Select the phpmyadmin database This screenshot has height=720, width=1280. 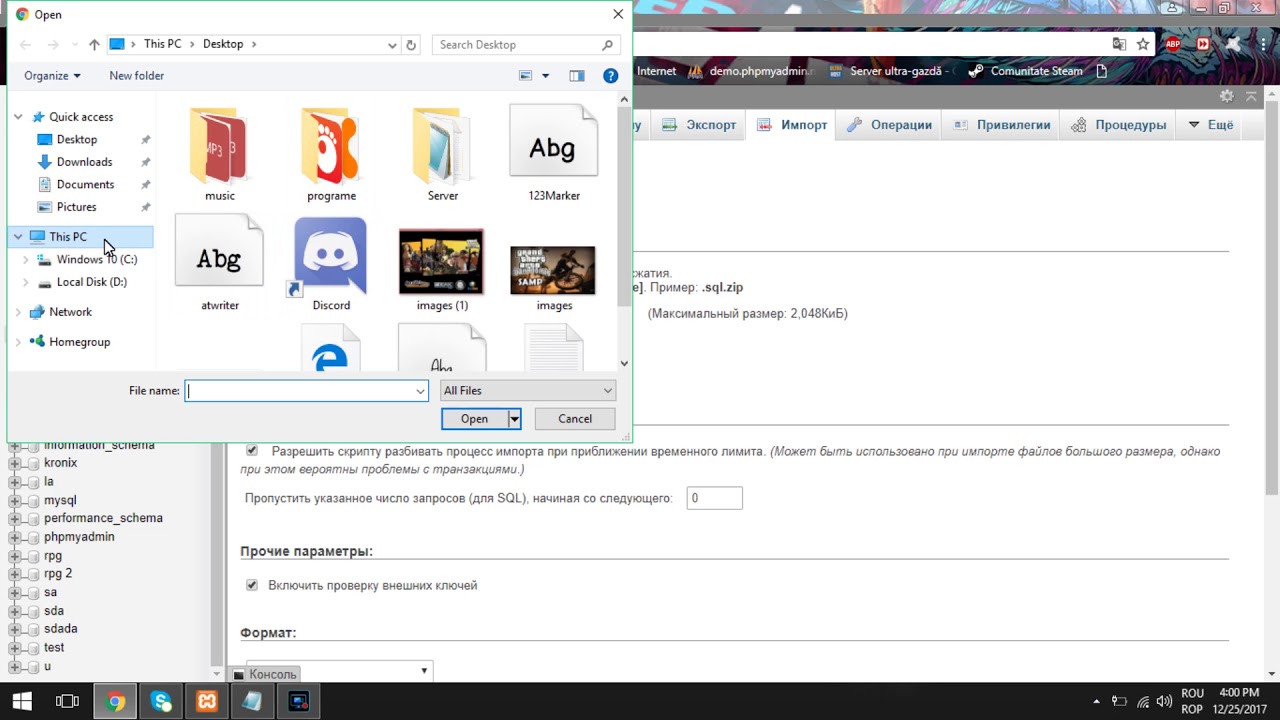click(79, 537)
